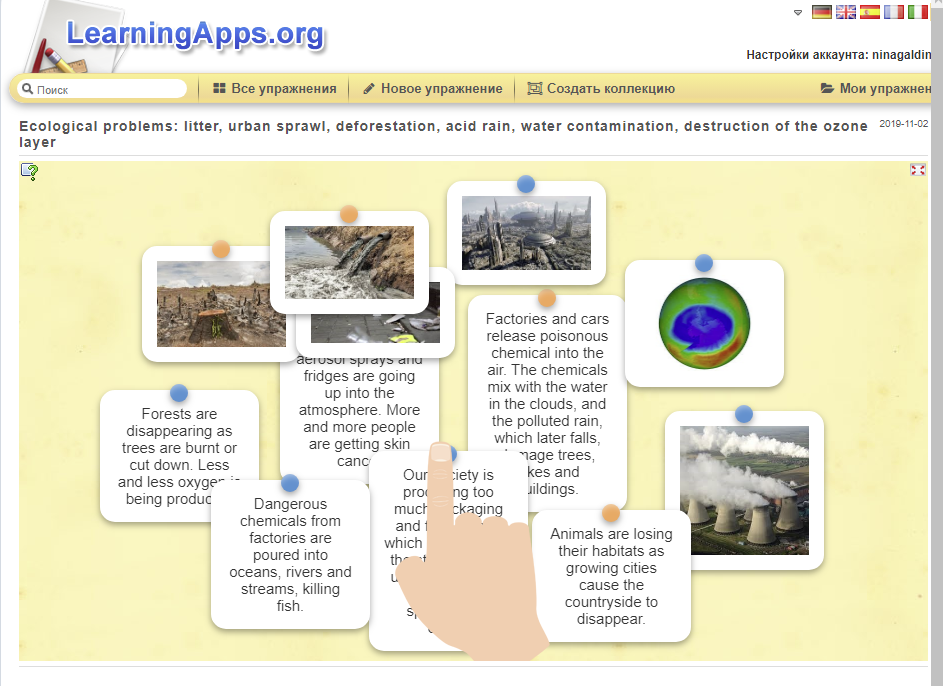Click the orange pin on the 'Animals are losing' card
Viewport: 943px width, 686px height.
tap(611, 513)
